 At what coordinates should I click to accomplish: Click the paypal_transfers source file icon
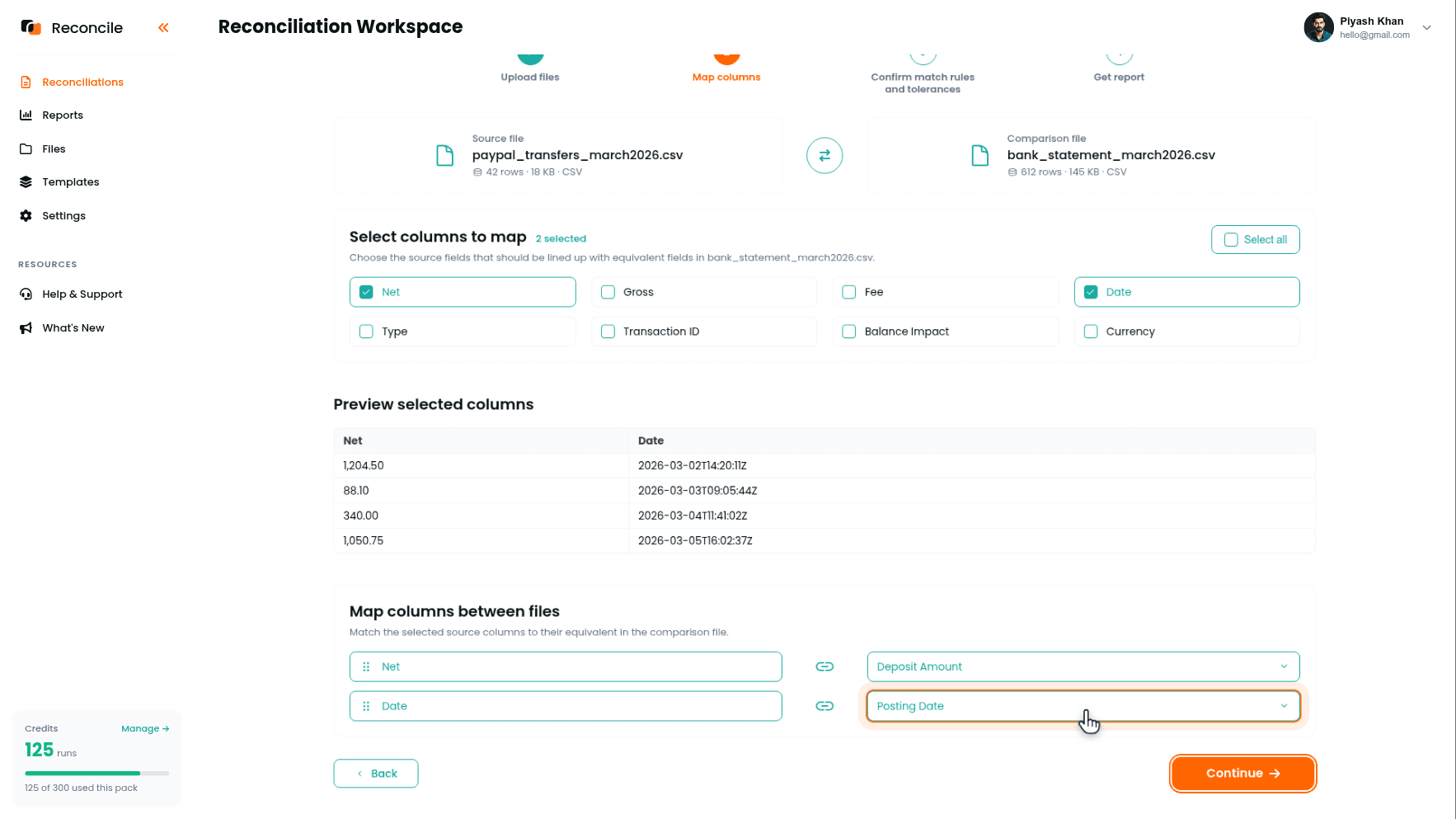click(x=445, y=155)
